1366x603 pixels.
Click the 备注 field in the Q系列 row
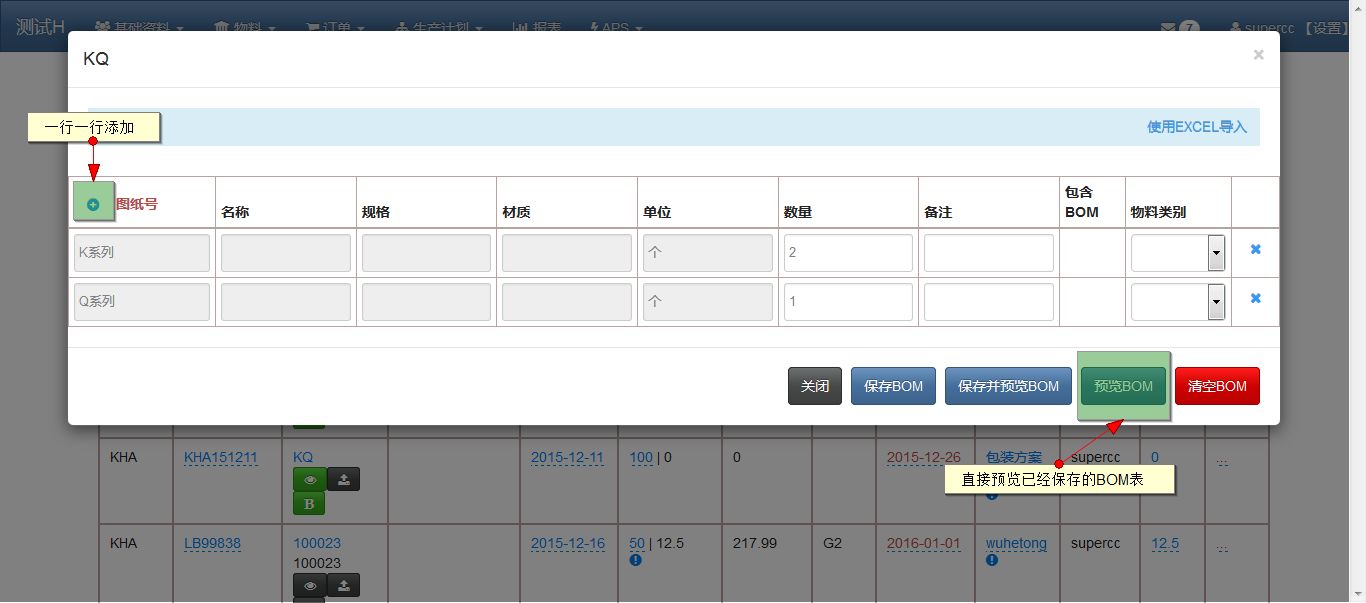988,302
